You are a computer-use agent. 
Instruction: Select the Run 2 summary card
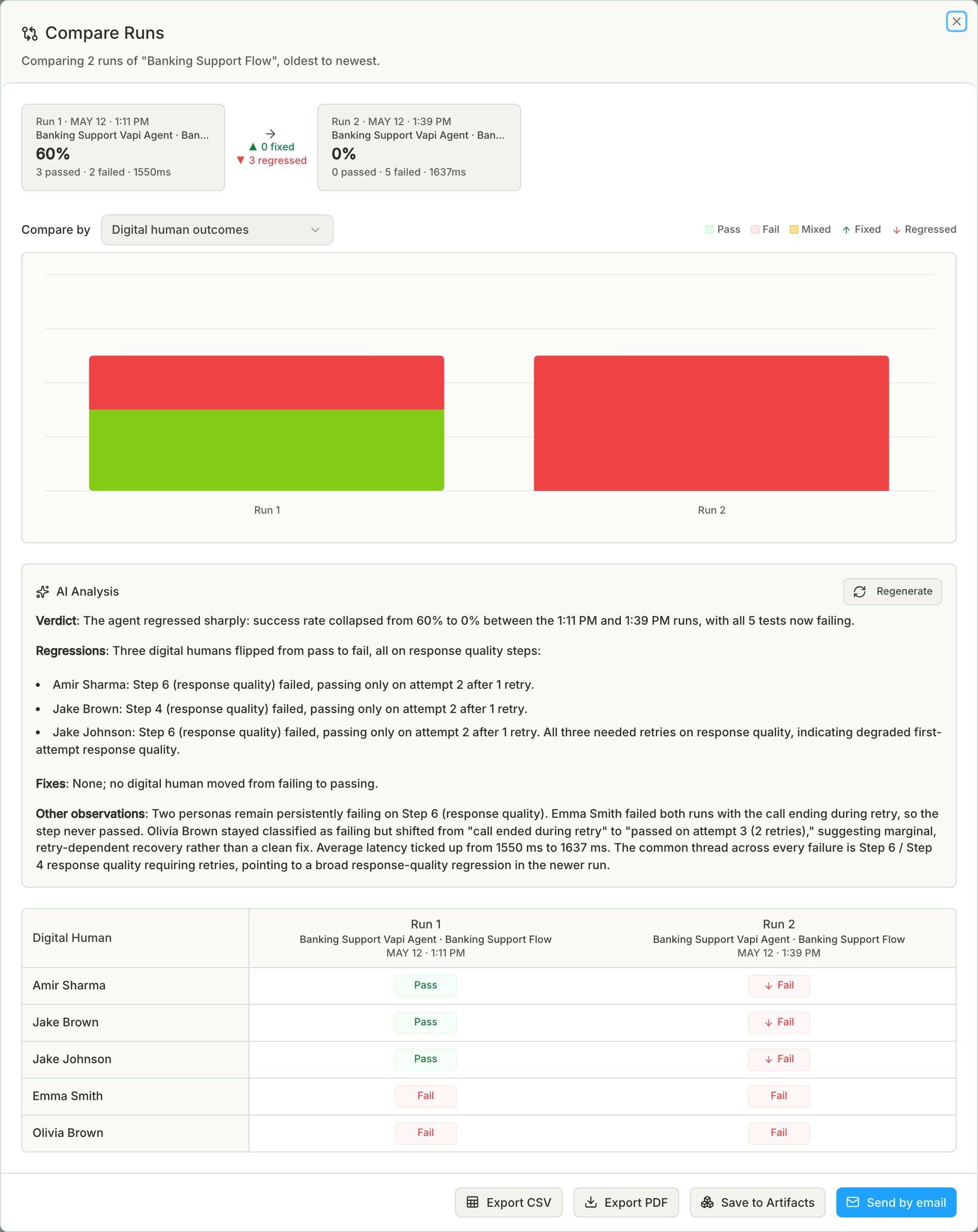point(418,147)
